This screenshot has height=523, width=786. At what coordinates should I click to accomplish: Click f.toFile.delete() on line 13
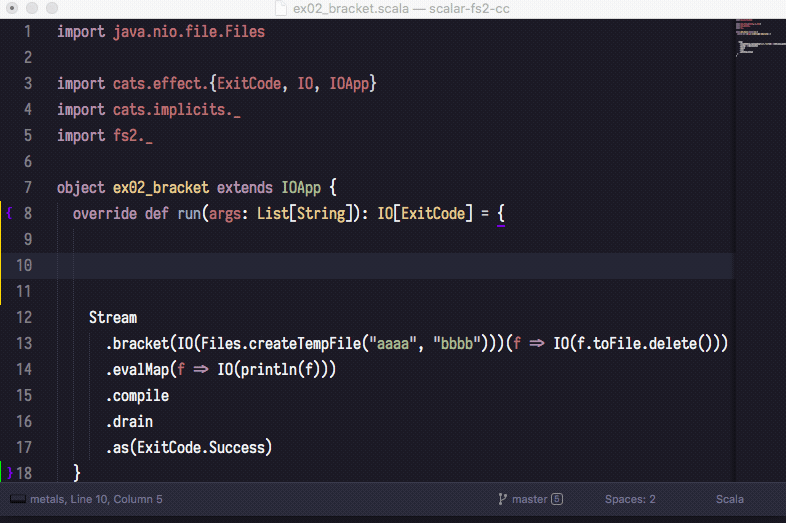[x=645, y=343]
